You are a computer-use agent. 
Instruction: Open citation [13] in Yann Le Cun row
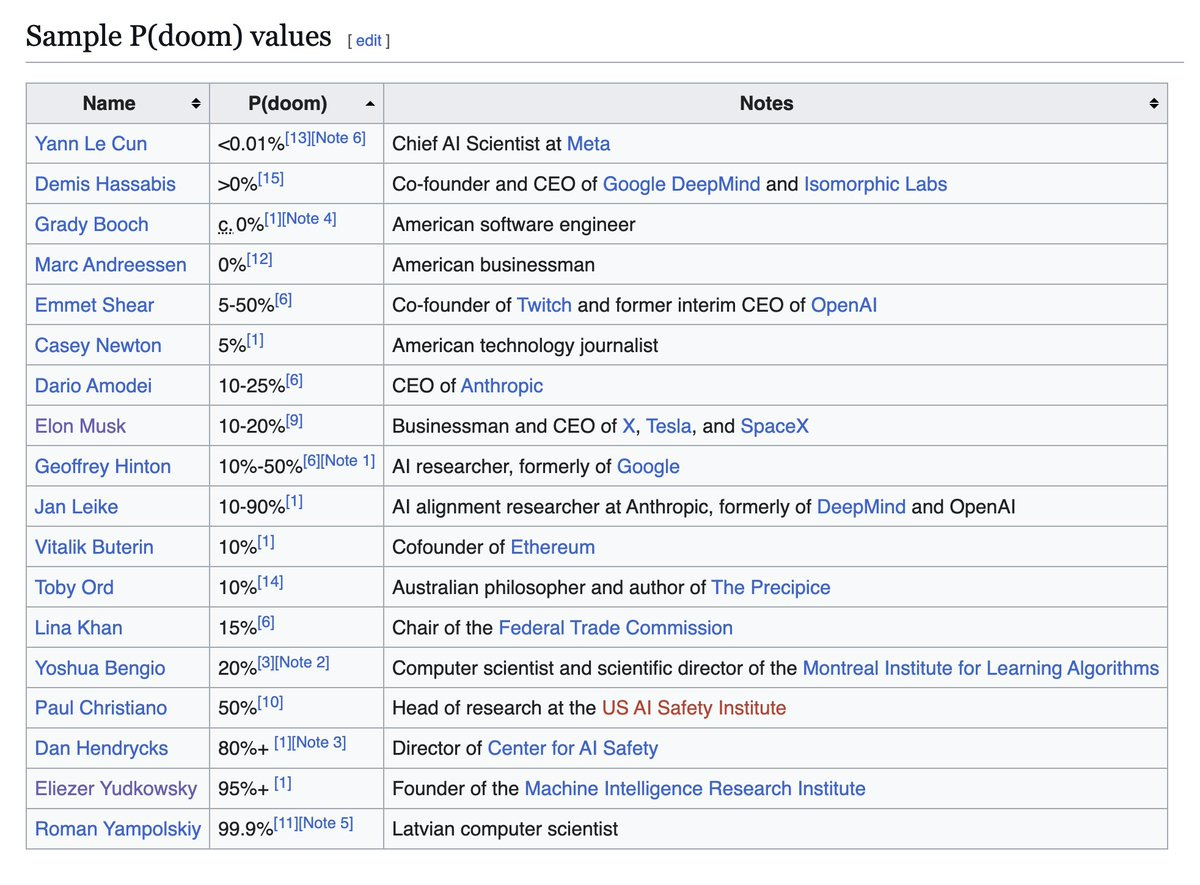[297, 138]
